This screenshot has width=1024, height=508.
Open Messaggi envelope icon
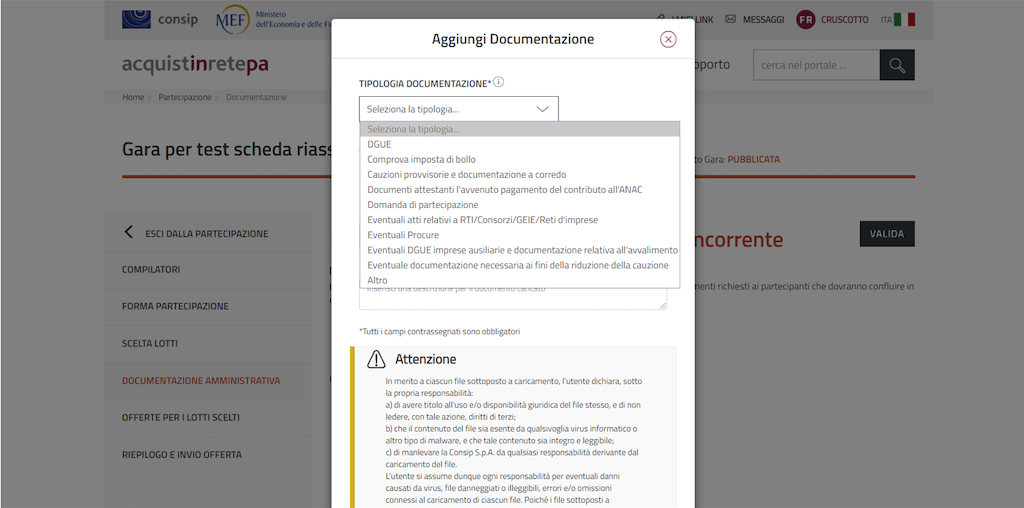coord(731,19)
